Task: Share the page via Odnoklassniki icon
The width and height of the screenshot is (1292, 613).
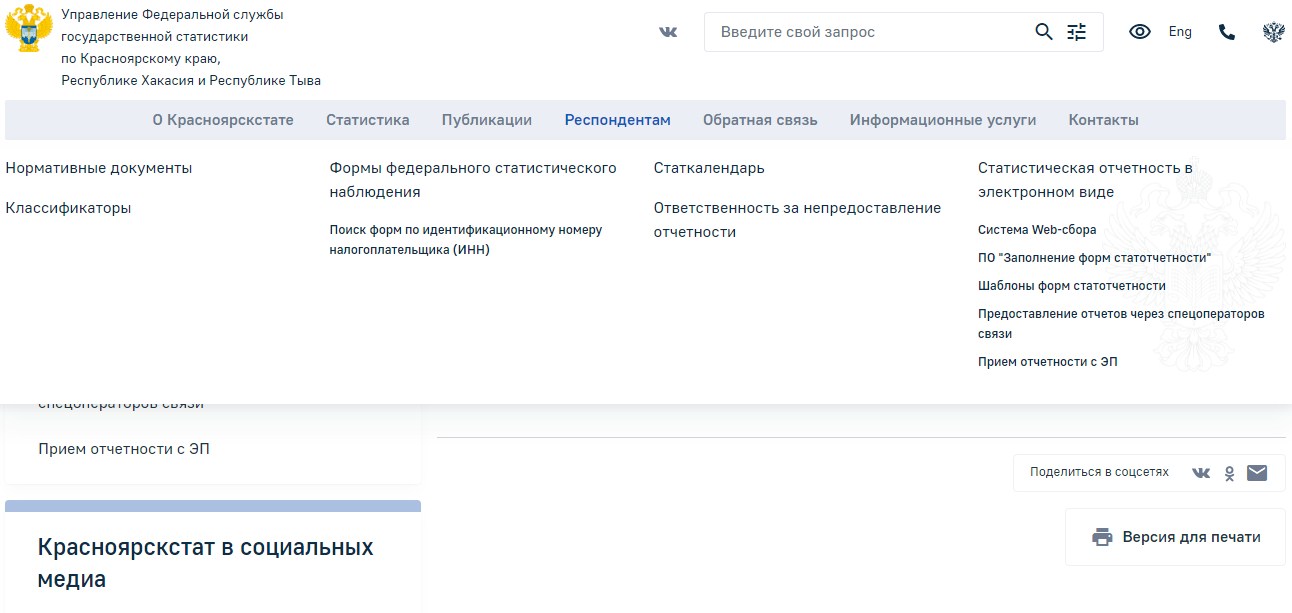Action: point(1230,473)
